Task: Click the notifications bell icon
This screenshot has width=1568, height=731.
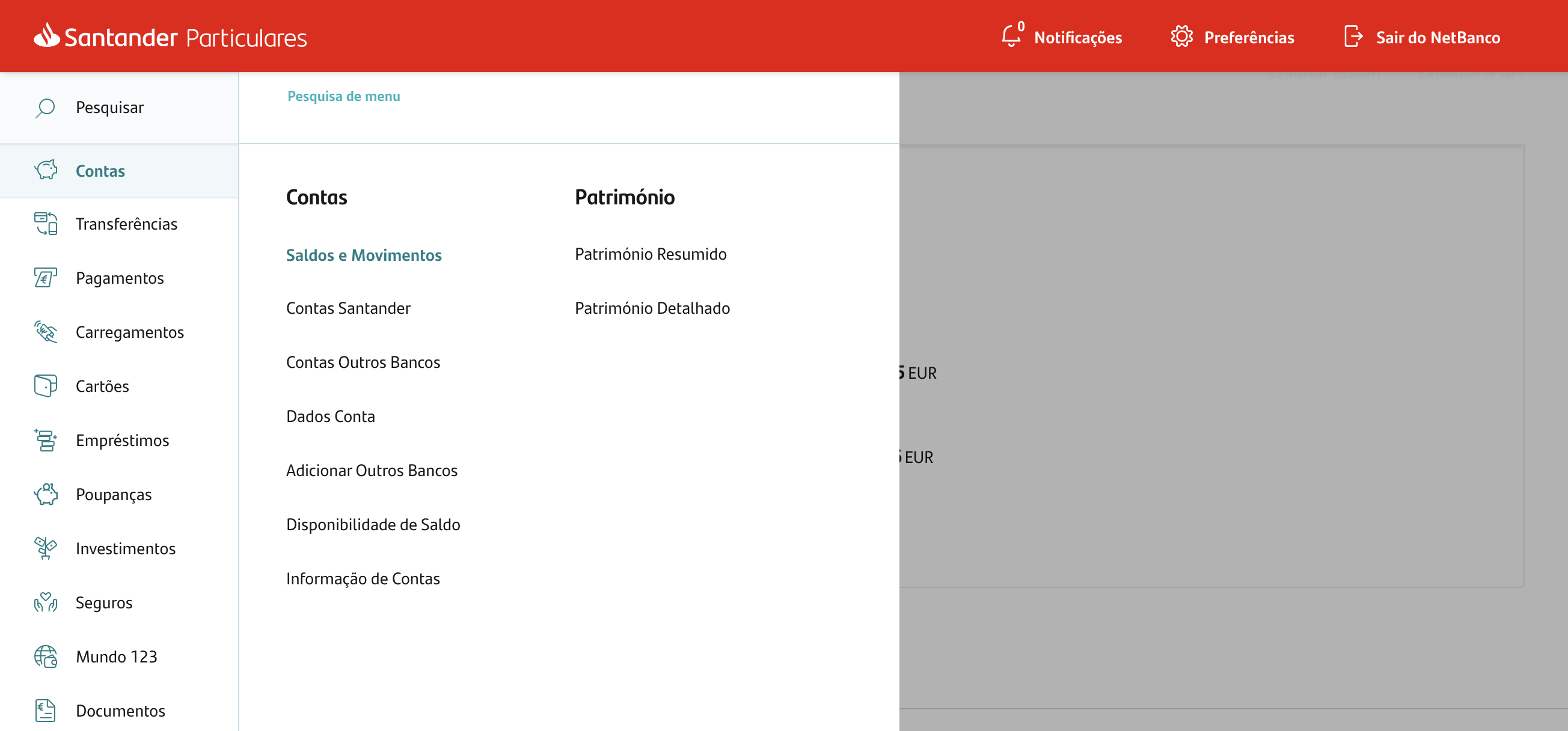Action: [x=1011, y=37]
